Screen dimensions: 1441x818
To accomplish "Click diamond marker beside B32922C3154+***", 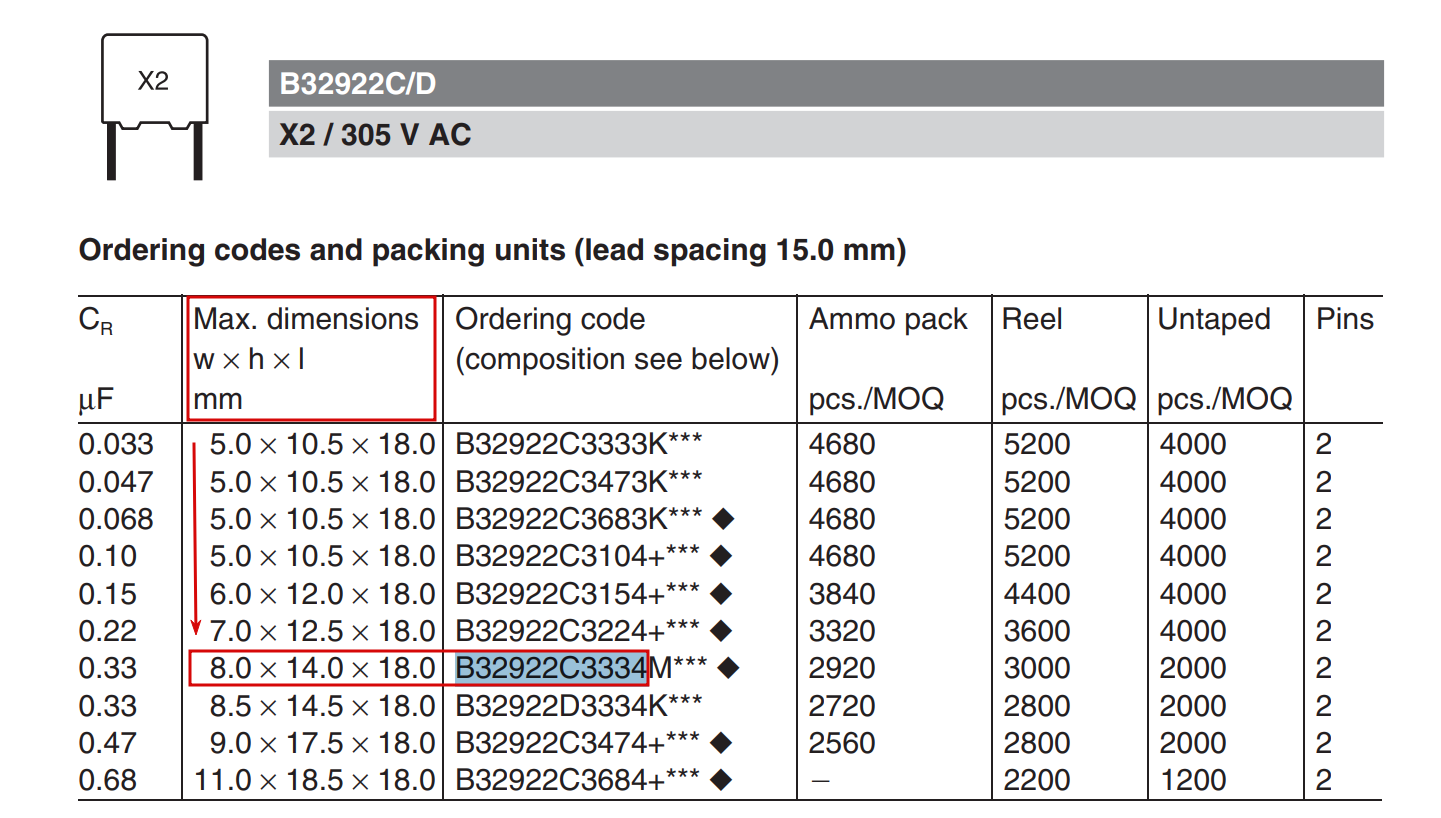I will (722, 594).
